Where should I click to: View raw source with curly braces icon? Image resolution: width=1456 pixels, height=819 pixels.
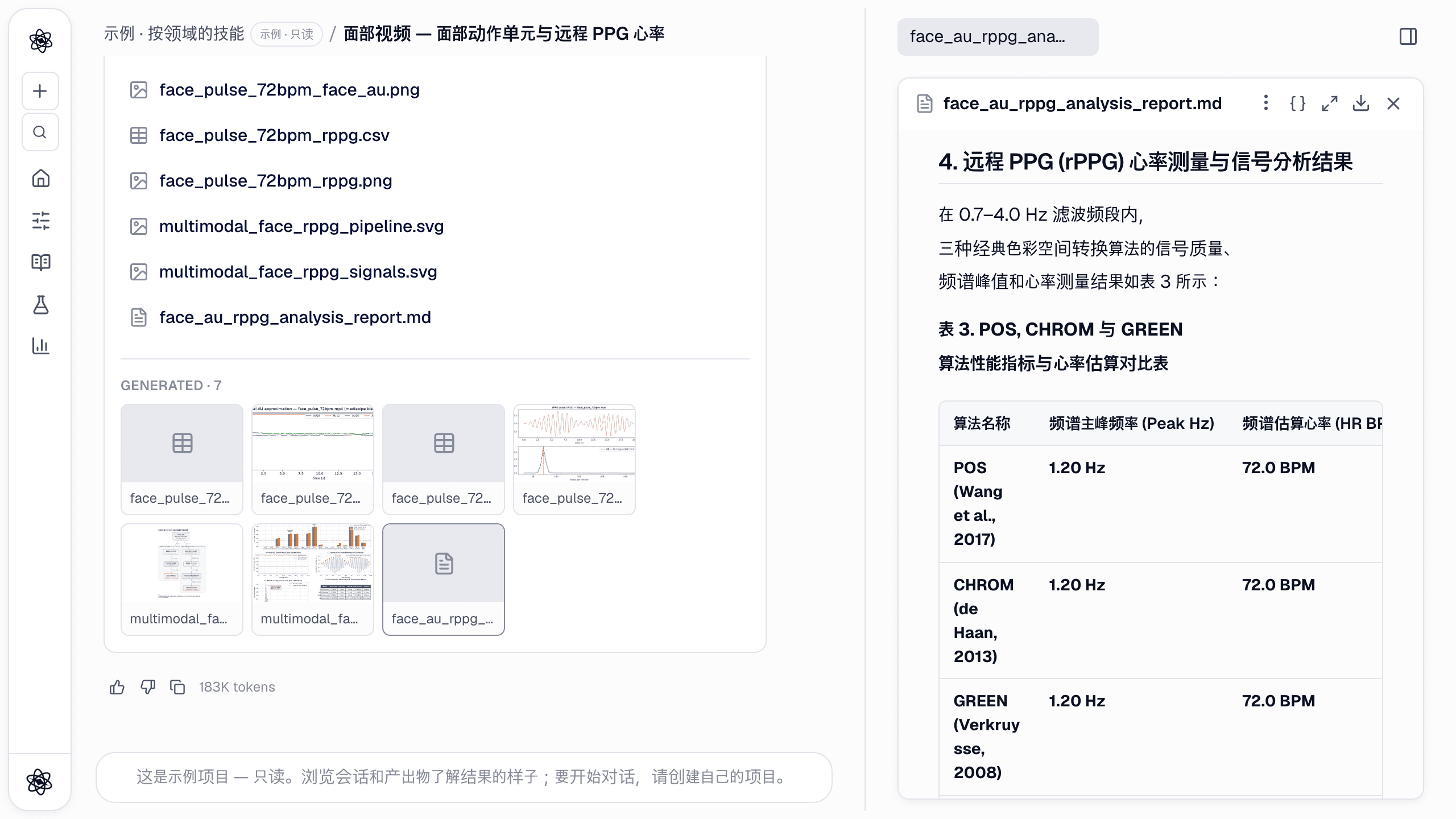(1297, 103)
